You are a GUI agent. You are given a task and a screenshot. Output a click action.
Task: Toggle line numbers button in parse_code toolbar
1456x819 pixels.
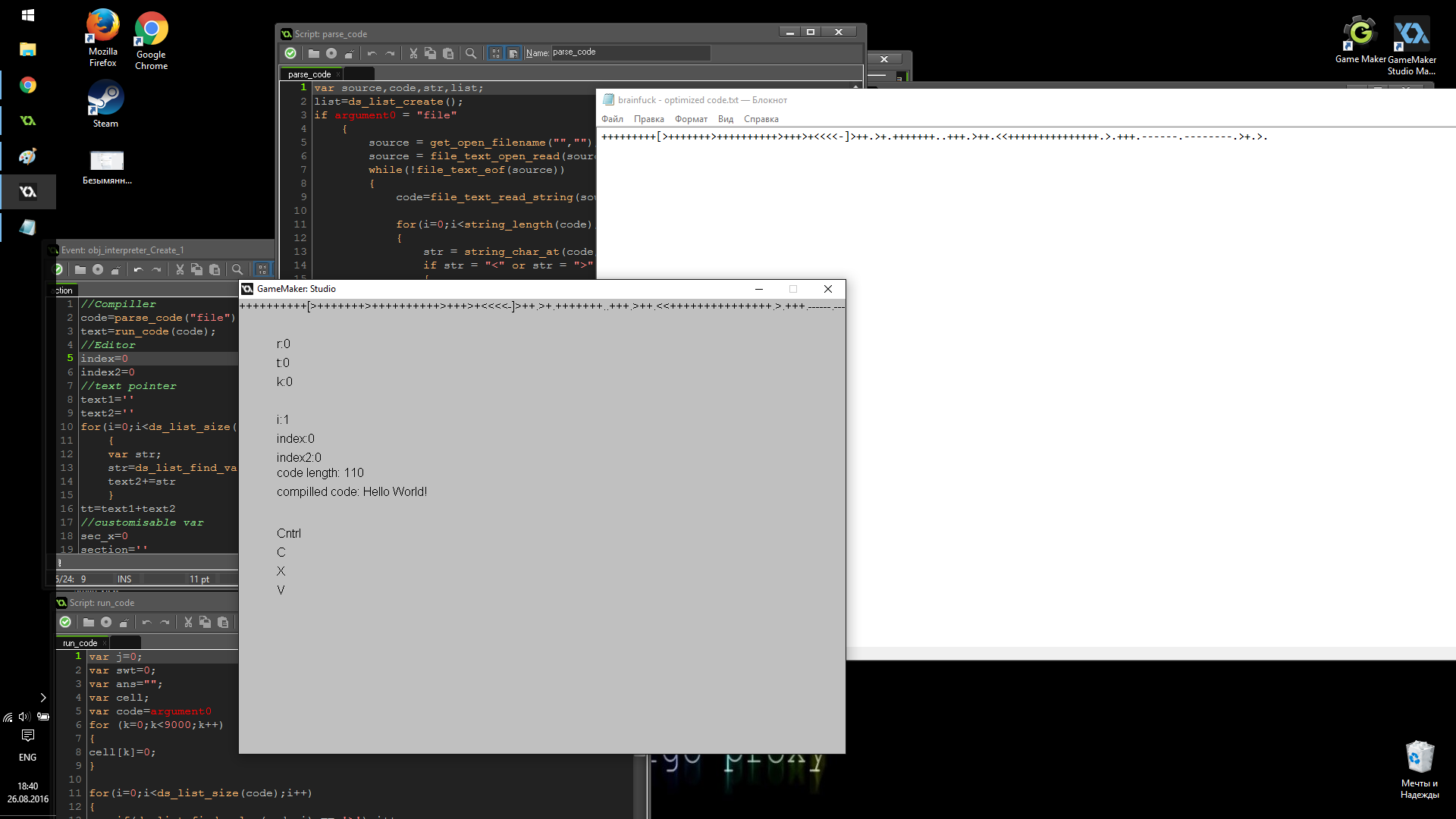pos(495,53)
